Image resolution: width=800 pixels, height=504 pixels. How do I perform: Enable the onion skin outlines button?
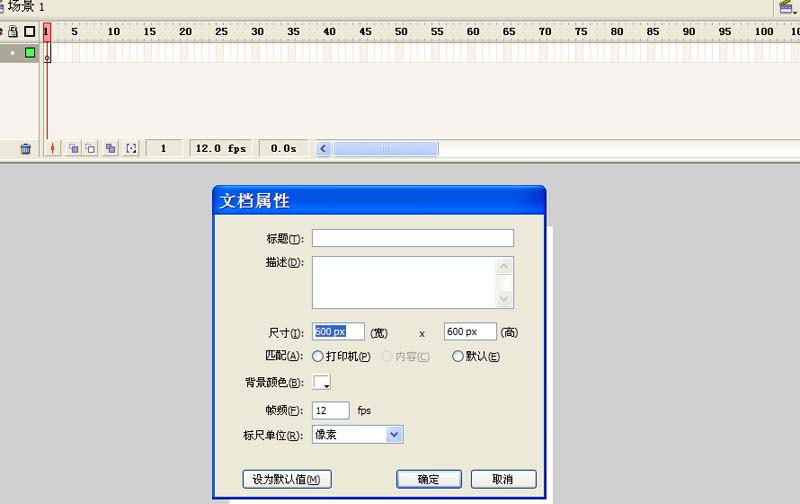click(90, 148)
